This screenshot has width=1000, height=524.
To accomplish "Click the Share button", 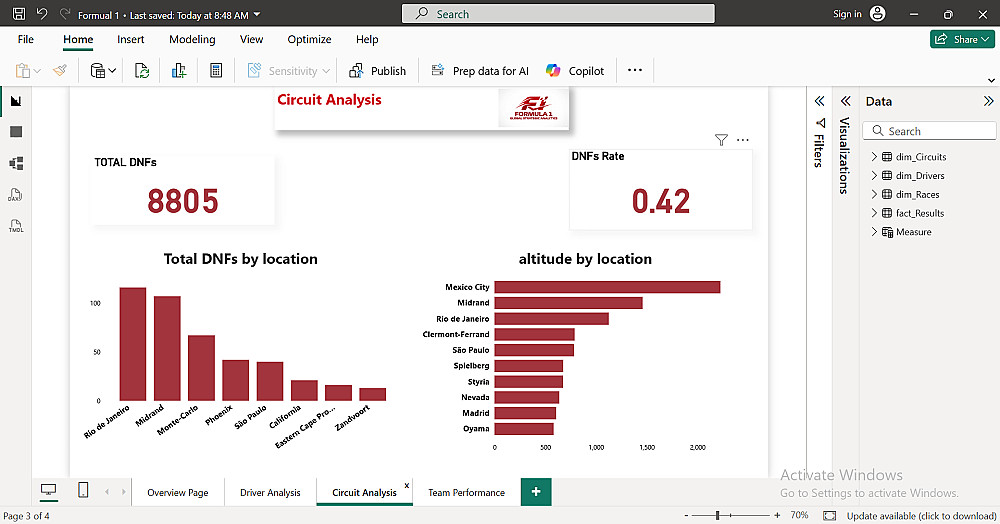I will click(962, 40).
